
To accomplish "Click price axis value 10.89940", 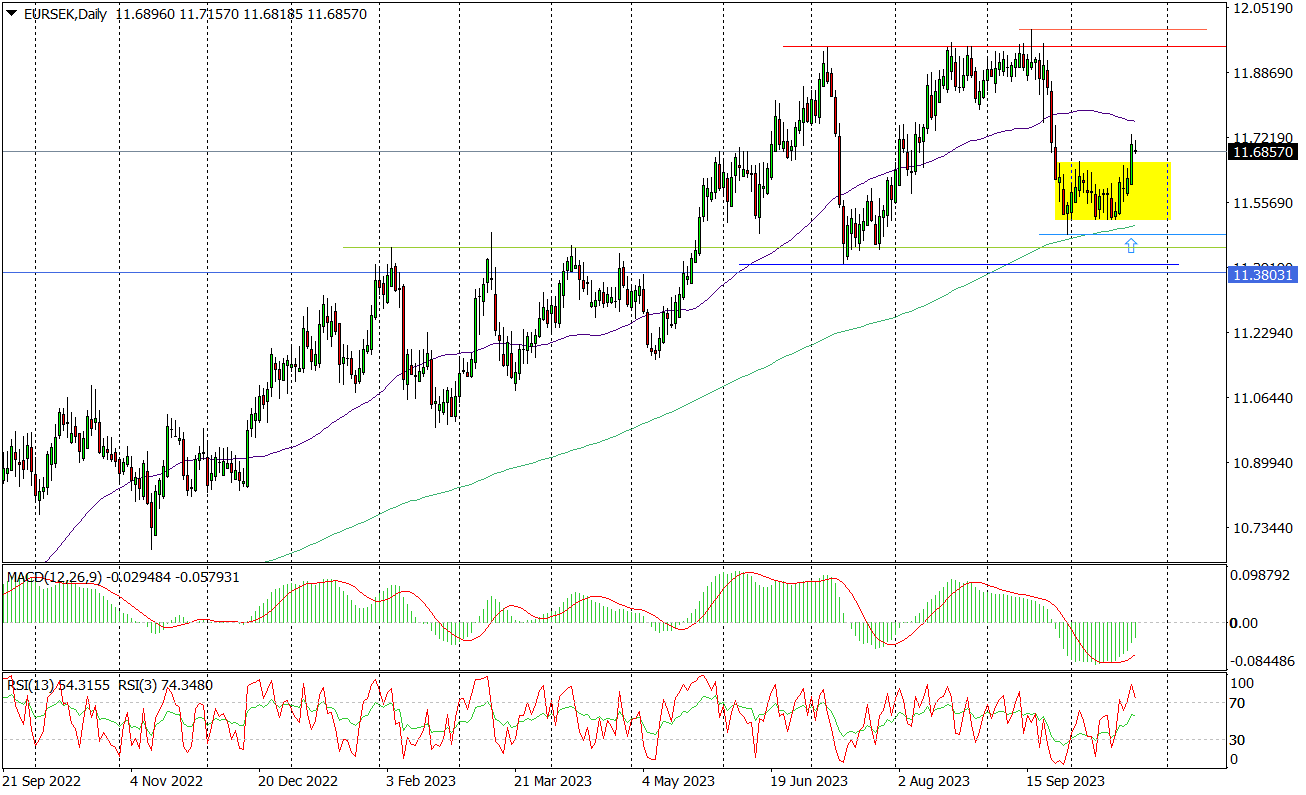I will [1261, 463].
